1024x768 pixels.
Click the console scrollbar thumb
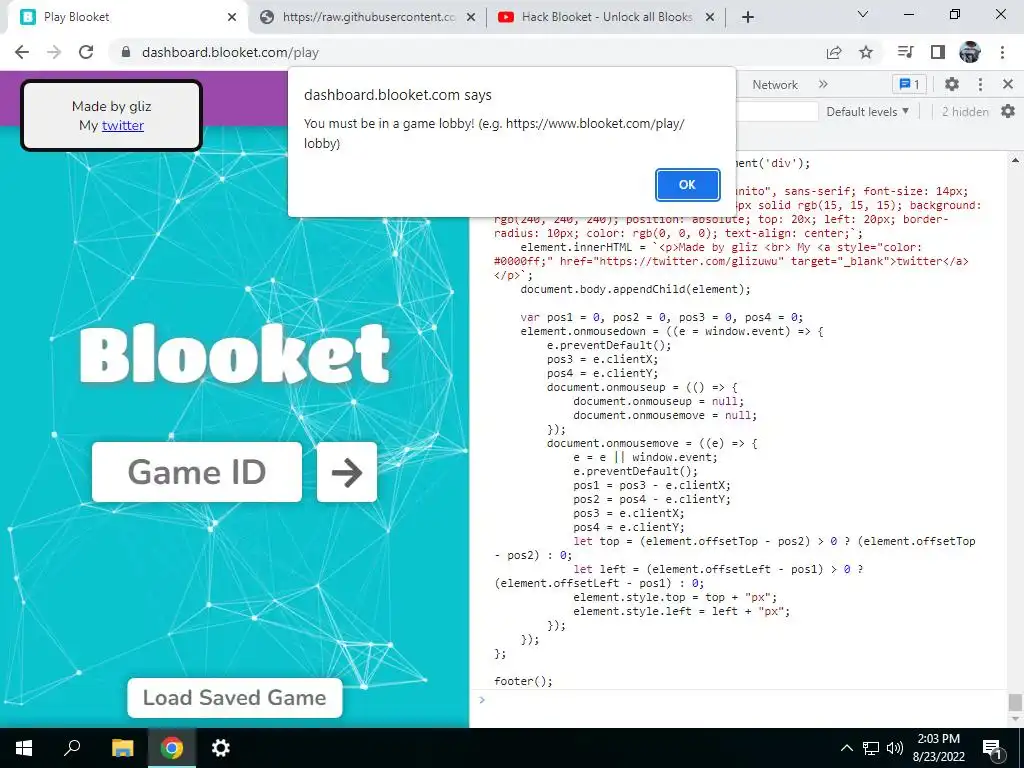[x=1015, y=702]
